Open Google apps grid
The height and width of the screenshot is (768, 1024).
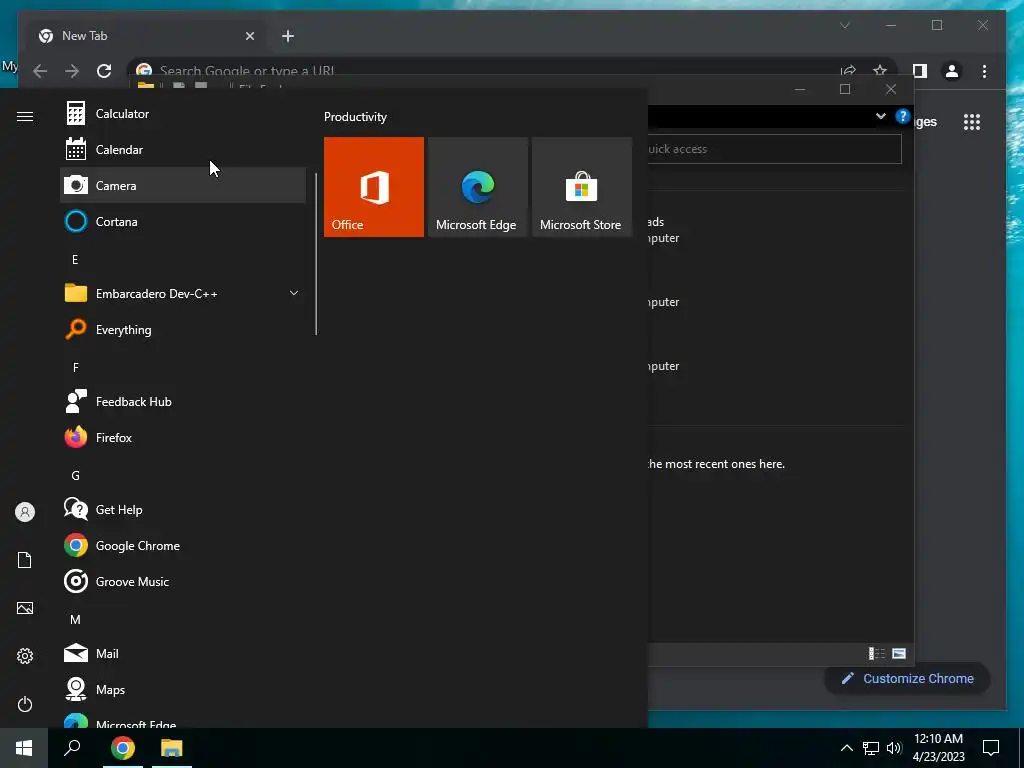tap(972, 121)
